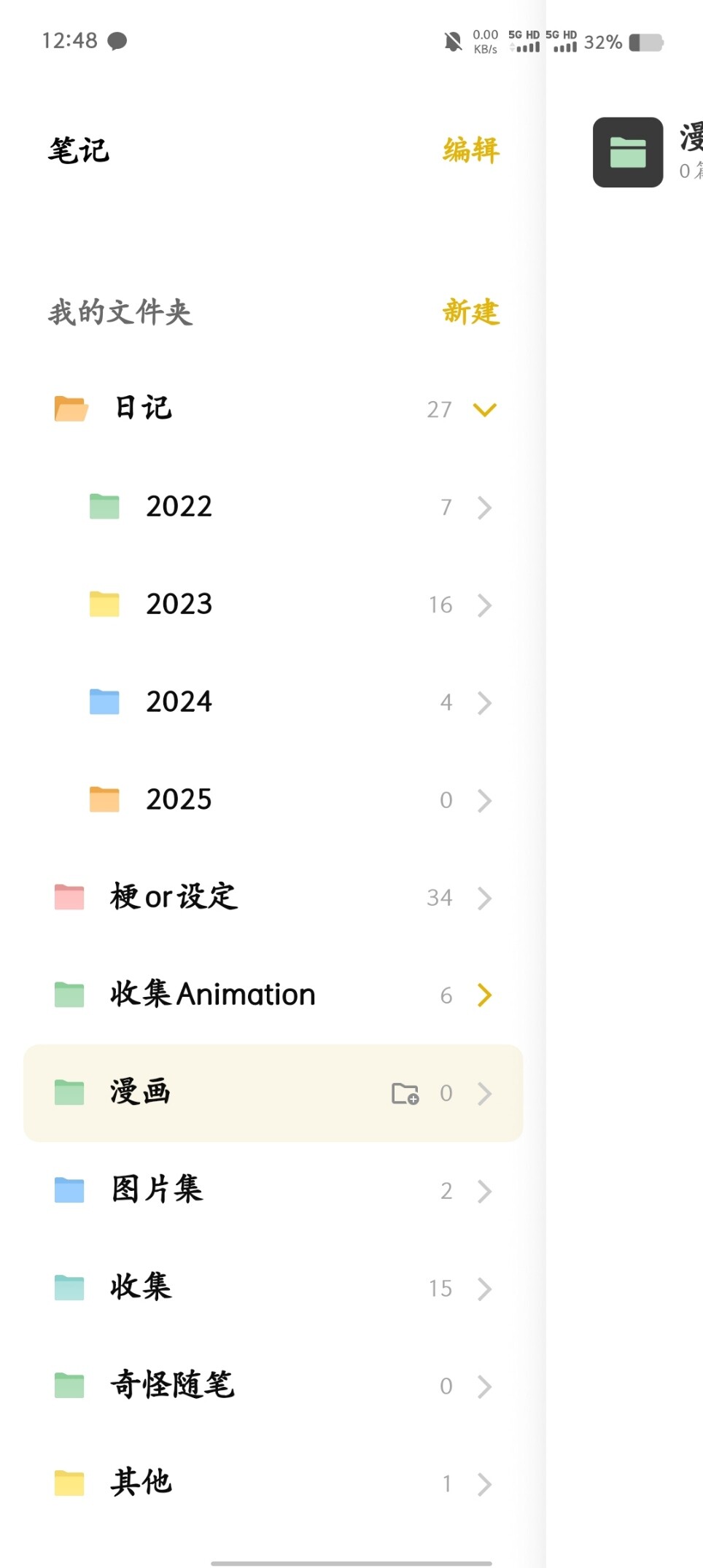Tap the pink 梗or设定 folder icon
The width and height of the screenshot is (703, 1568).
tap(69, 897)
